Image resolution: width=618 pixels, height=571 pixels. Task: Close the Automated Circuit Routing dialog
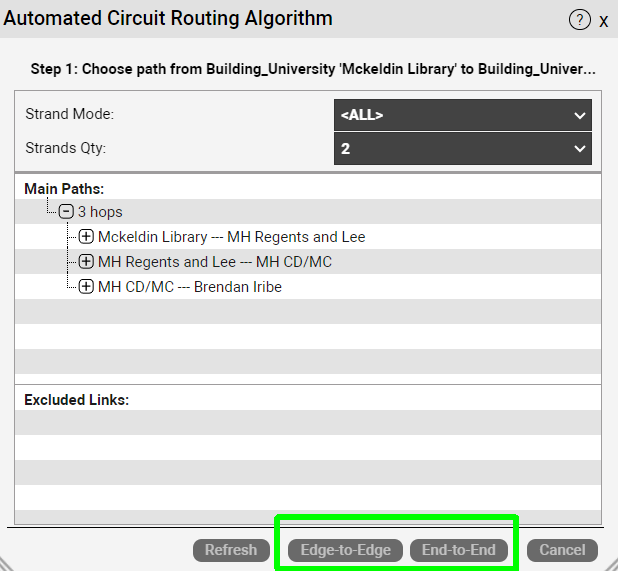click(604, 21)
